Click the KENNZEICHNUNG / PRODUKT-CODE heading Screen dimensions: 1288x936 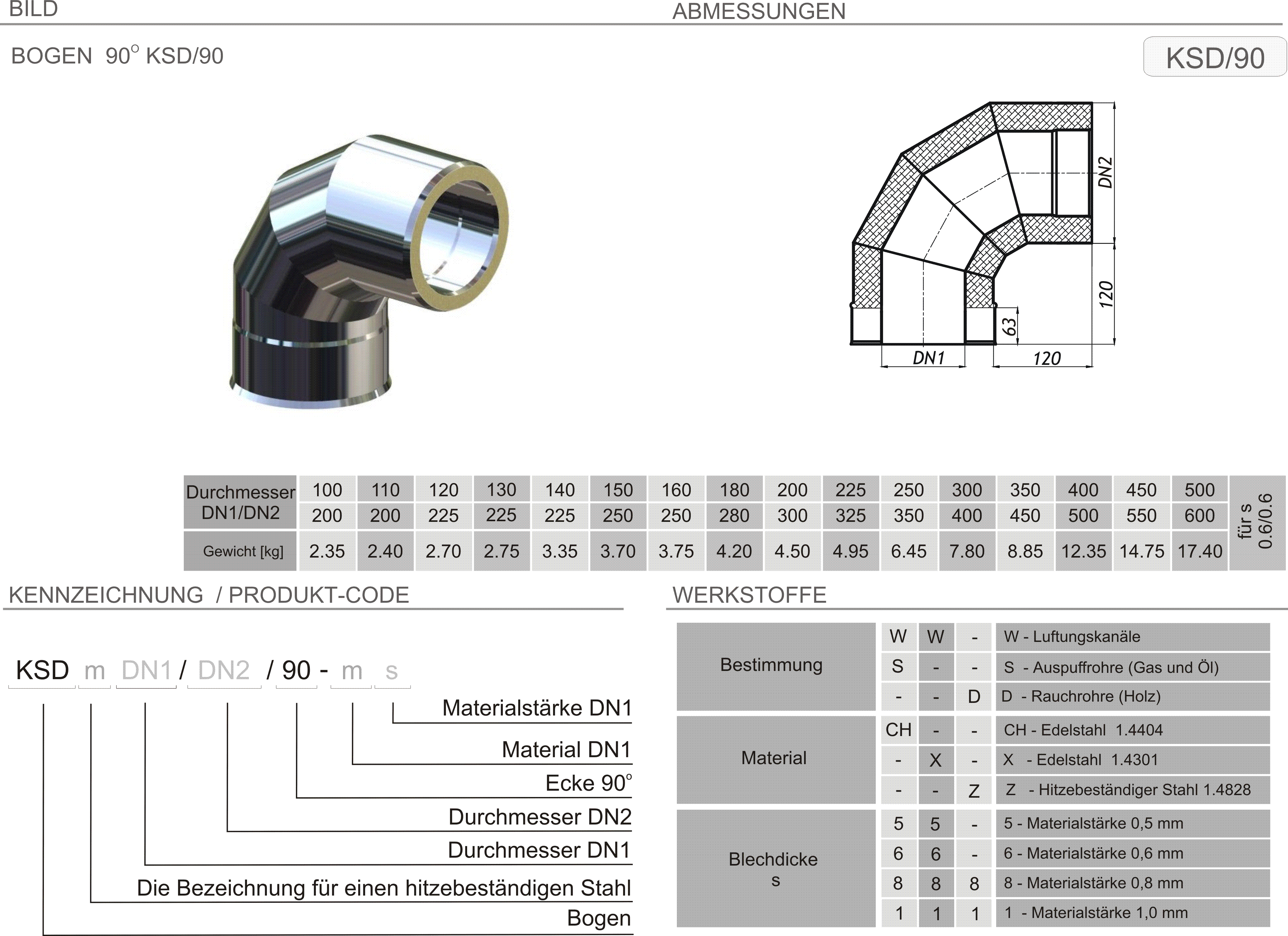208,595
